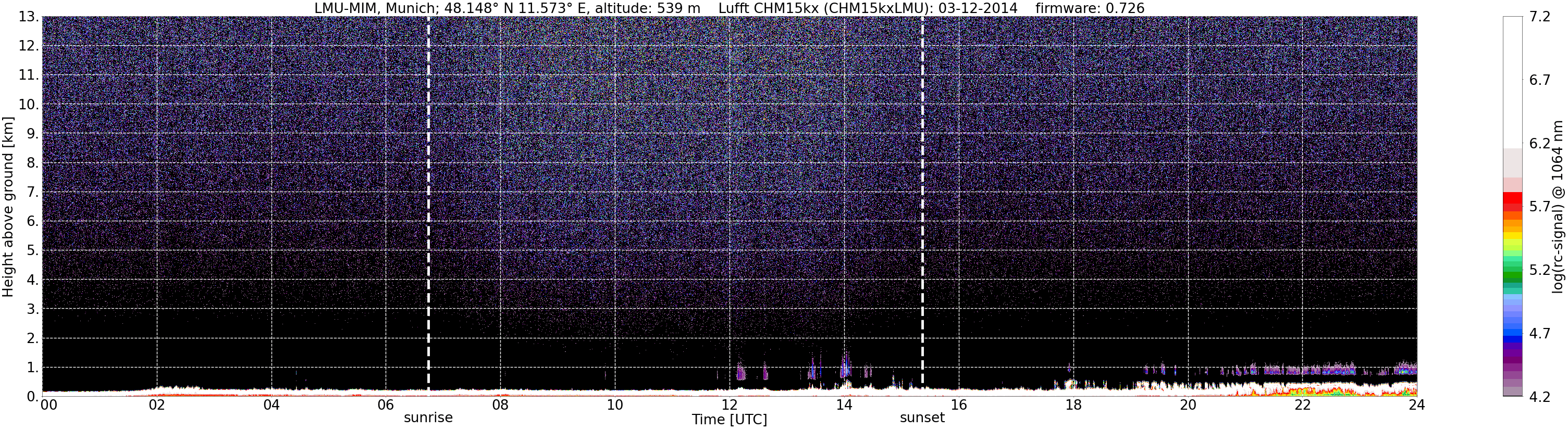Click the 5. height tick label
This screenshot has height=430, width=1568.
point(33,250)
